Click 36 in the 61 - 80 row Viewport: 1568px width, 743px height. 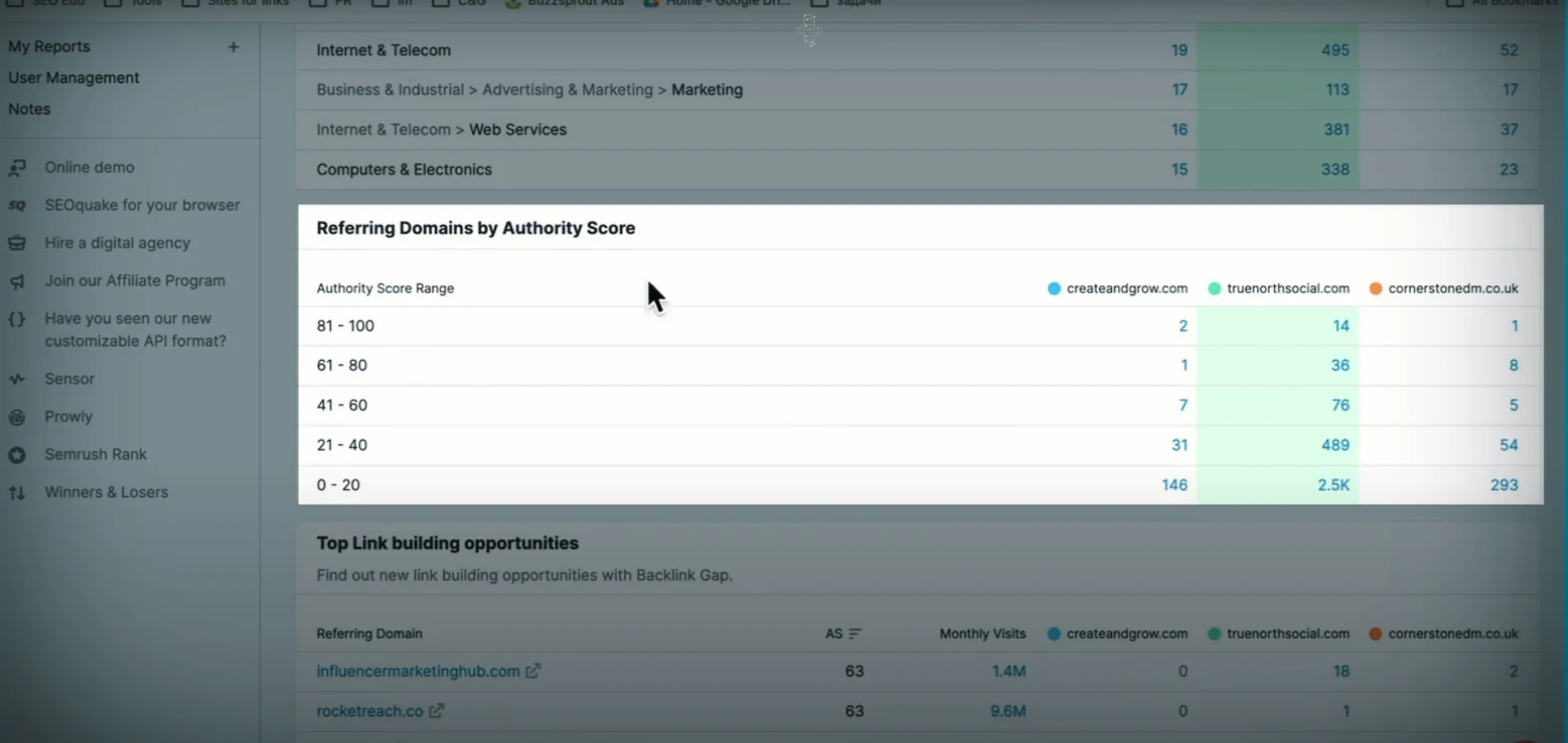coord(1340,366)
